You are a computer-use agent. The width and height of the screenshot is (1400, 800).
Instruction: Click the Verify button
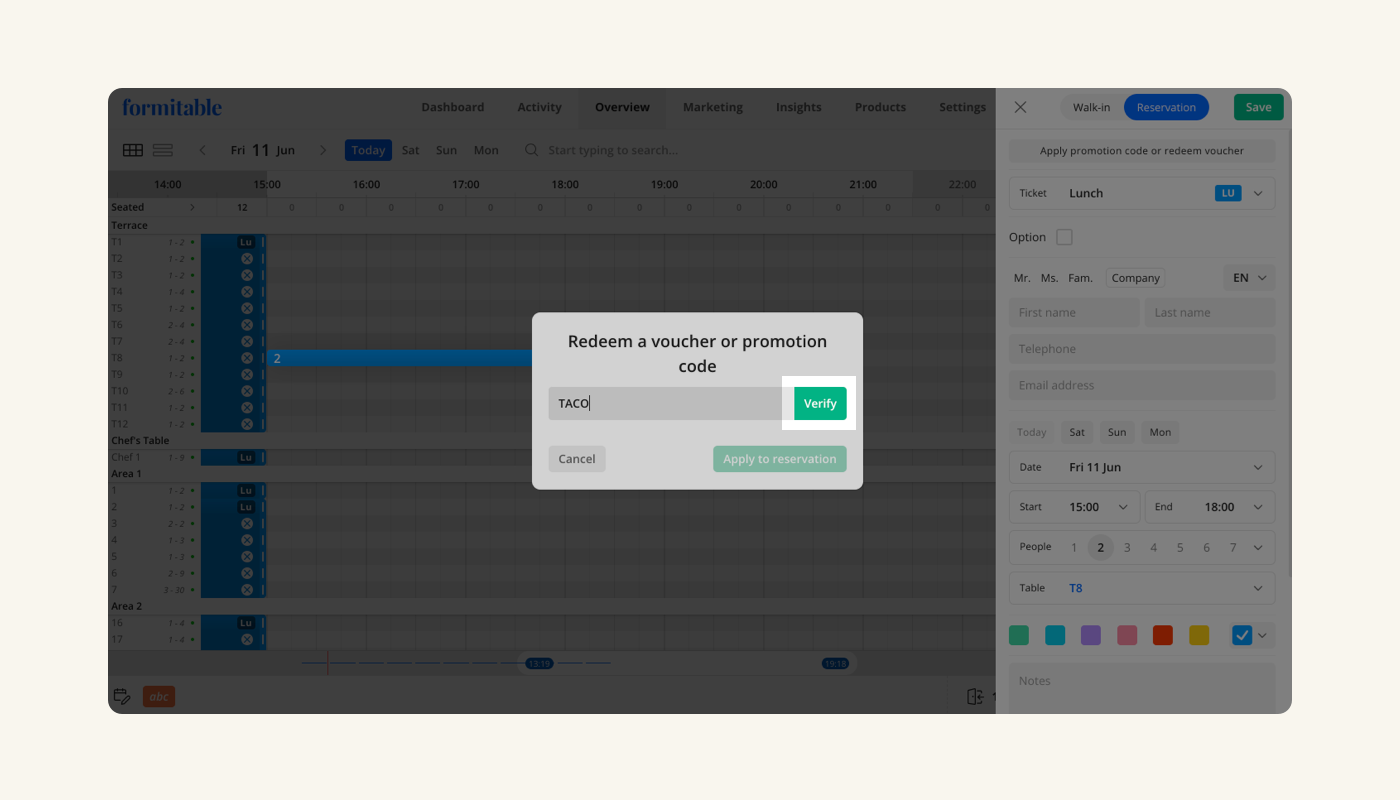pos(820,403)
